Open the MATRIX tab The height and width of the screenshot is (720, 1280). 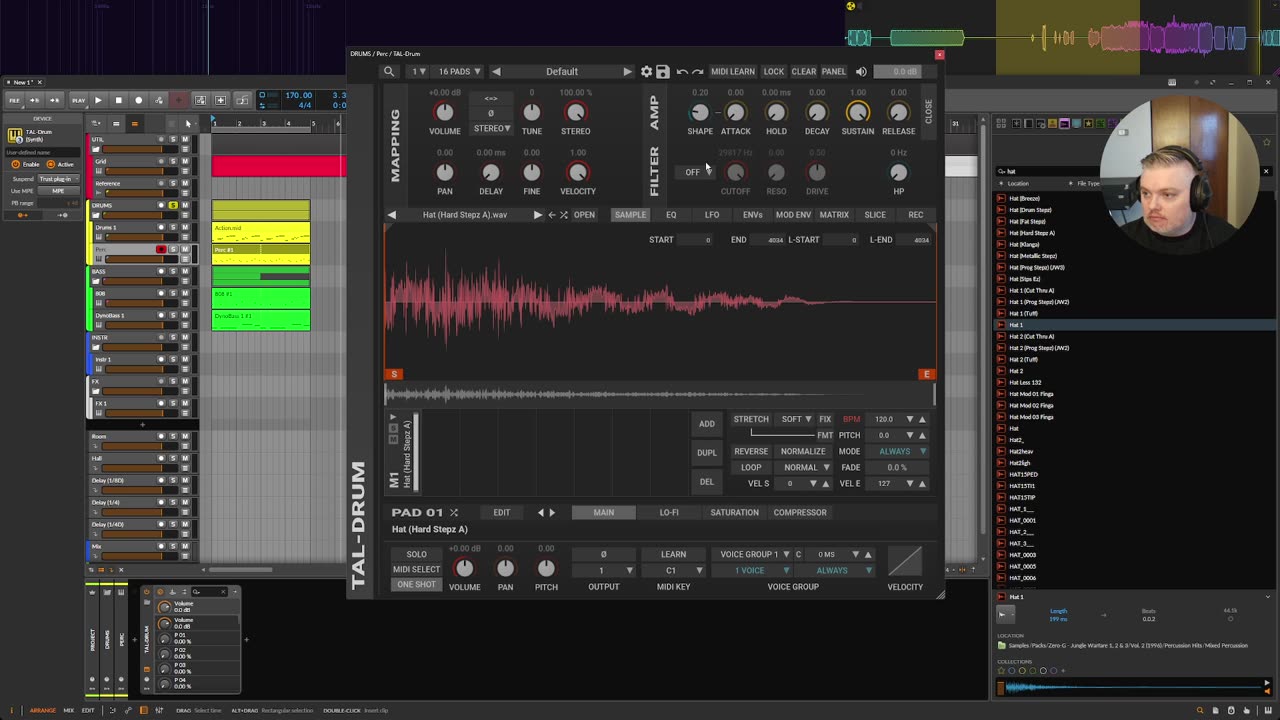(834, 215)
